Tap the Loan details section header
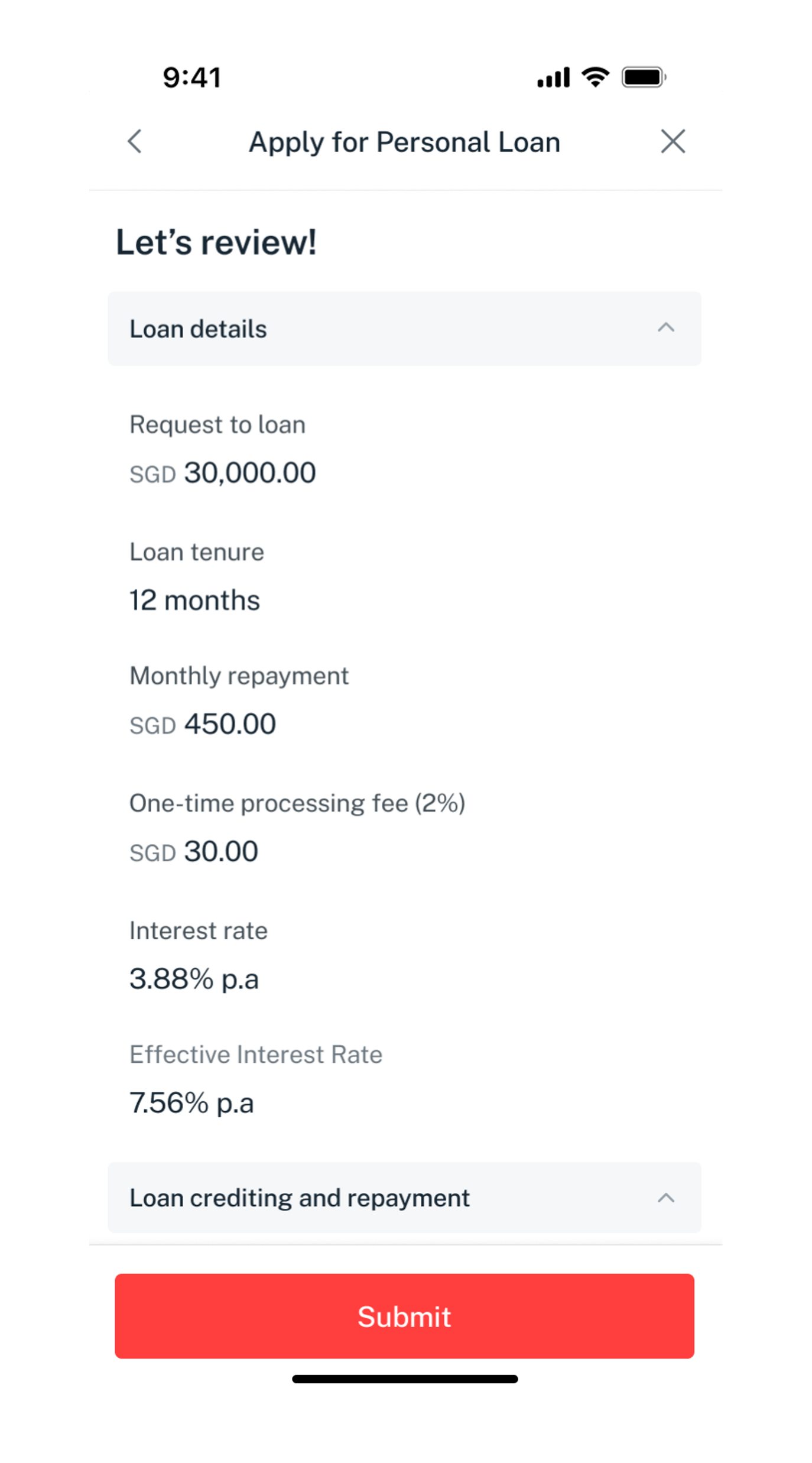Viewport: 812px width, 1463px height. [x=199, y=329]
